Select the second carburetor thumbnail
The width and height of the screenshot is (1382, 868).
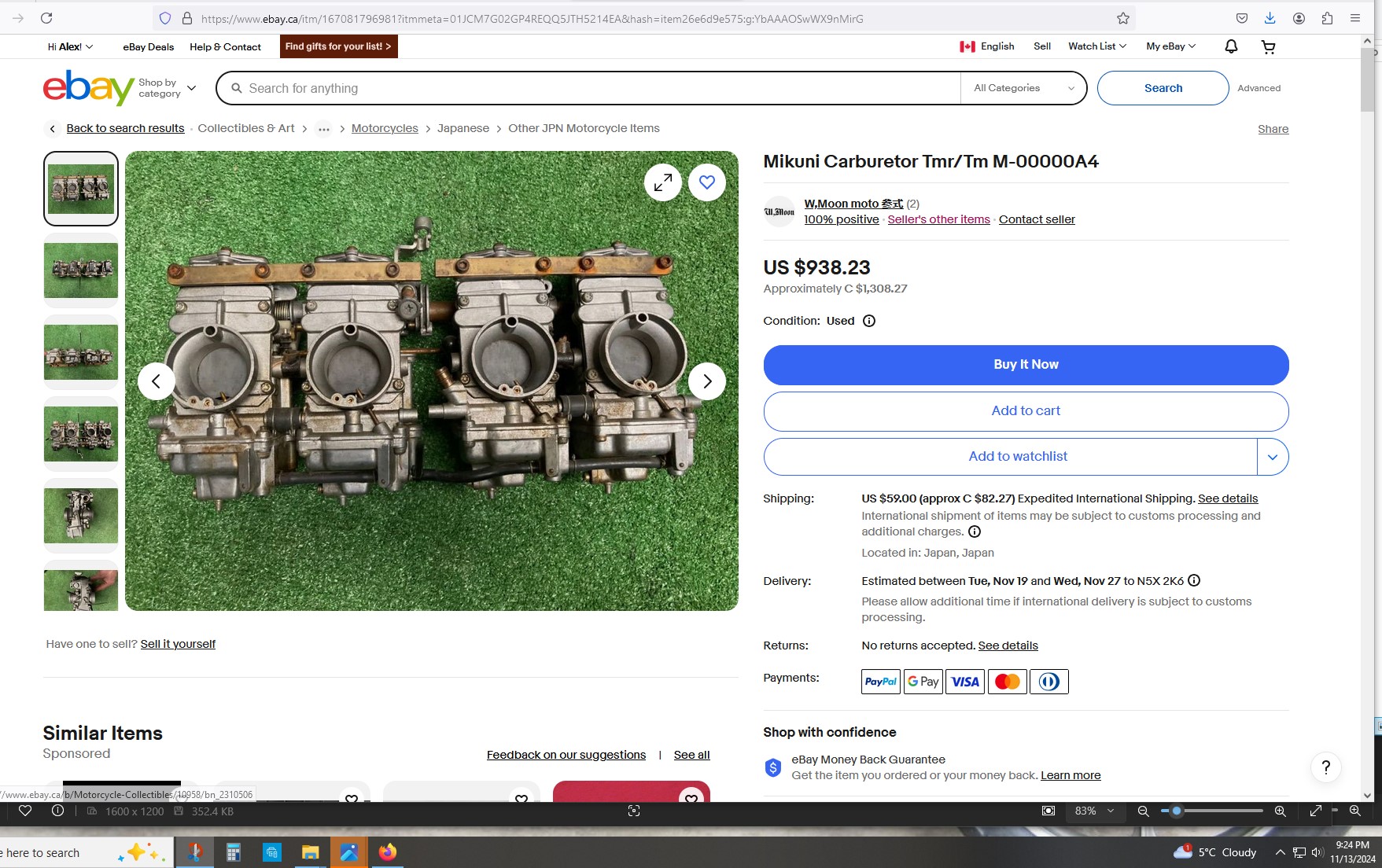81,270
